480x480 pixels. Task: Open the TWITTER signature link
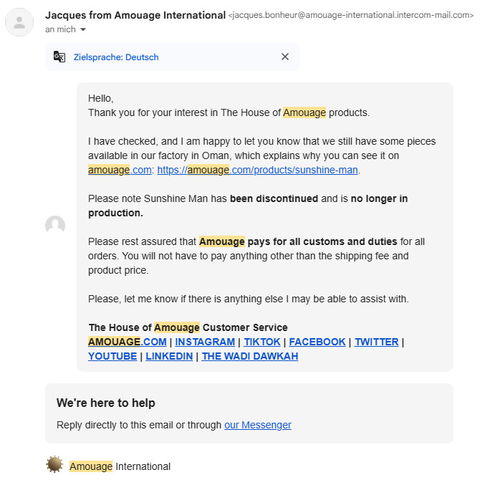pos(376,342)
